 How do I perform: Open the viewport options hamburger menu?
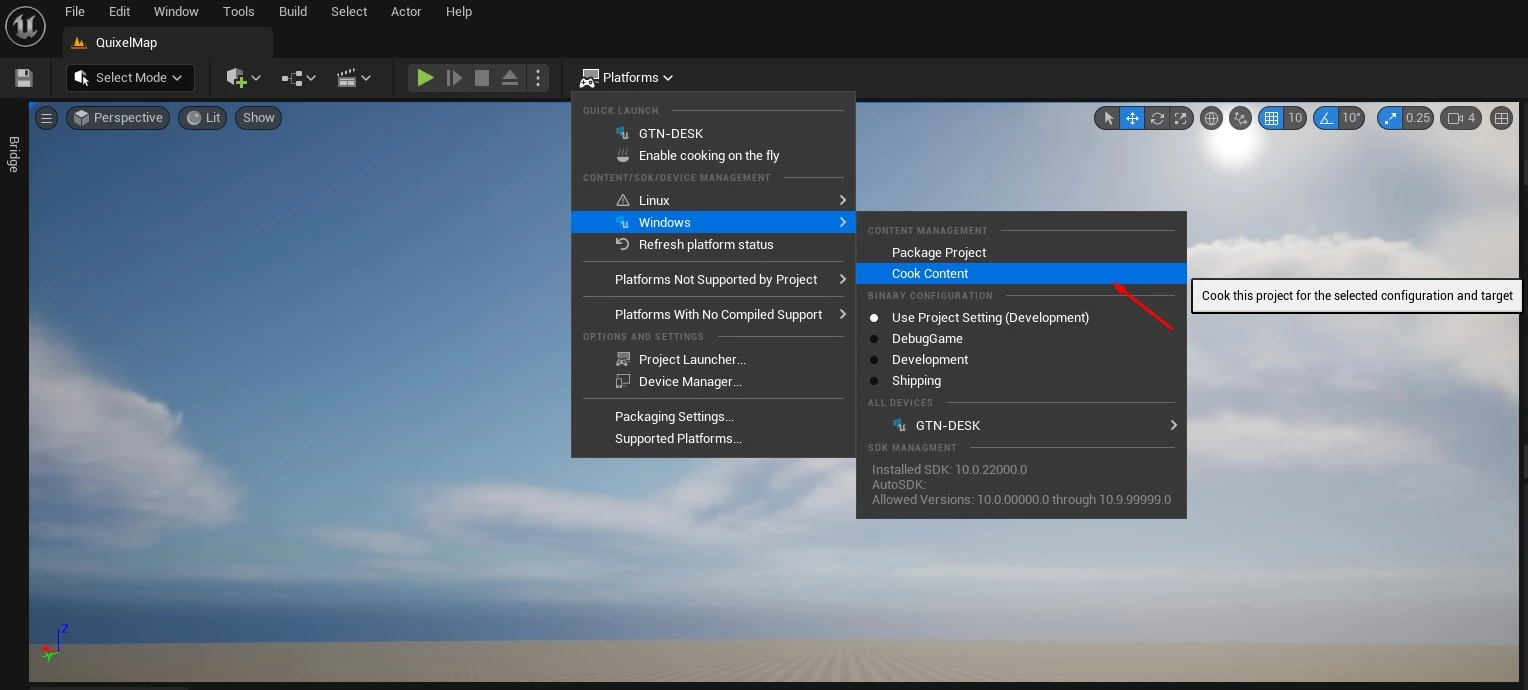[x=46, y=118]
